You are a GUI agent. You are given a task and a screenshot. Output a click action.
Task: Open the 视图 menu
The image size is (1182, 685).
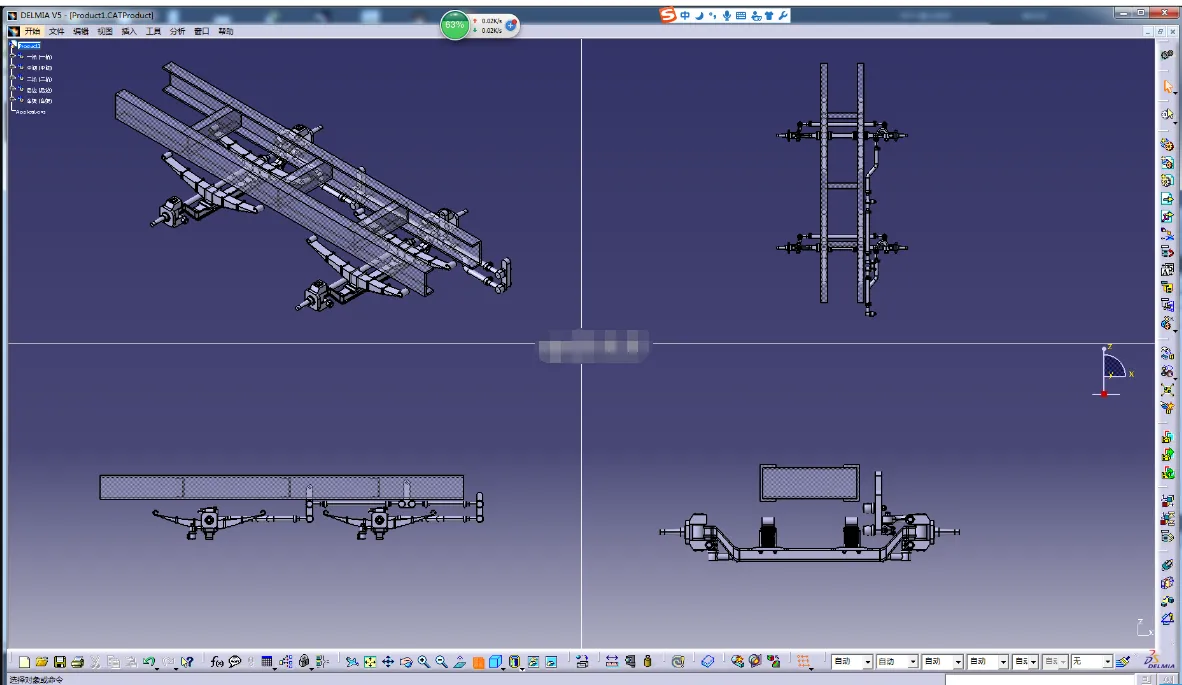click(x=105, y=31)
